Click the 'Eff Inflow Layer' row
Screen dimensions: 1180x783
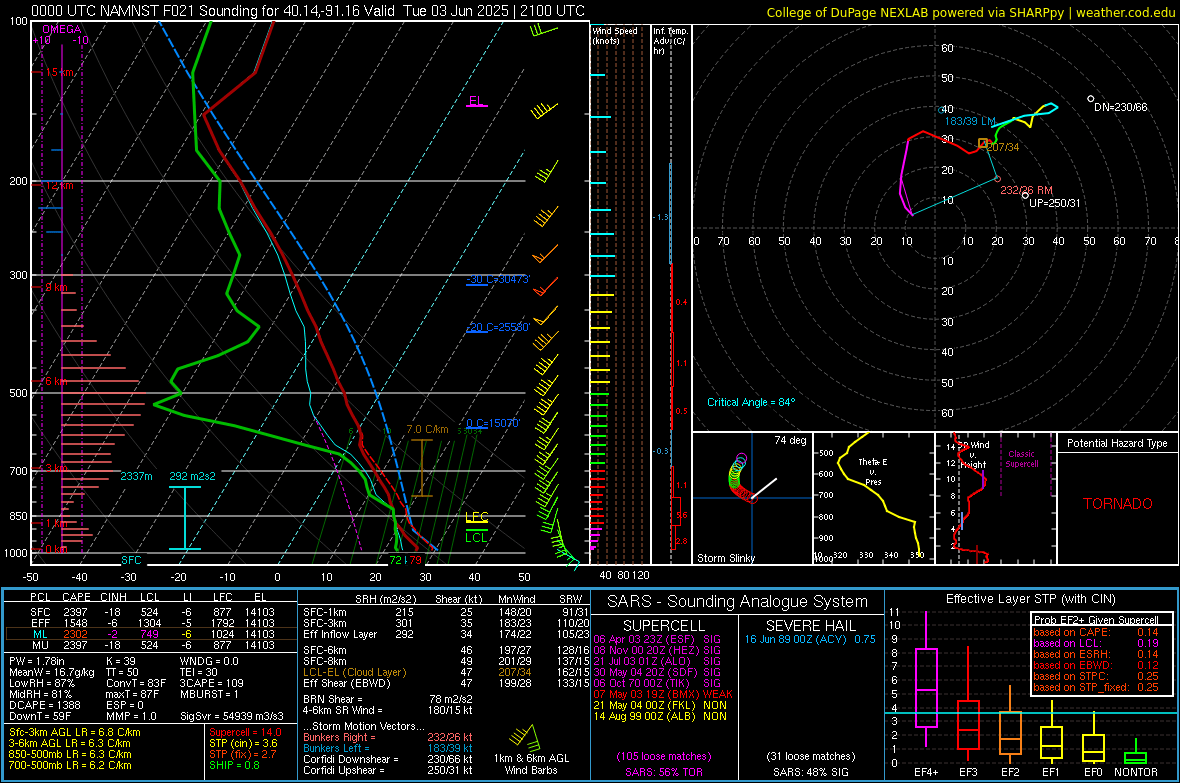446,634
